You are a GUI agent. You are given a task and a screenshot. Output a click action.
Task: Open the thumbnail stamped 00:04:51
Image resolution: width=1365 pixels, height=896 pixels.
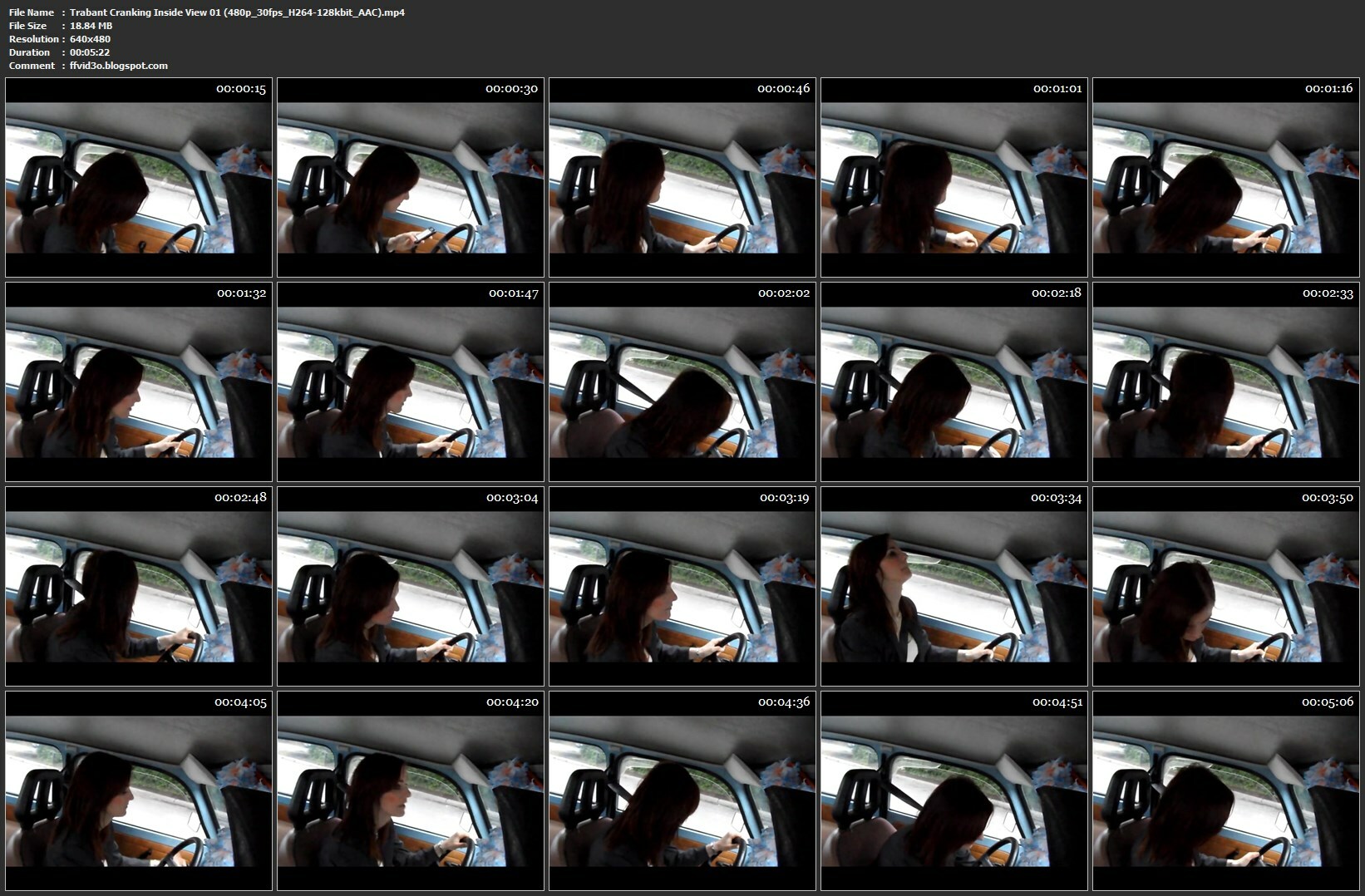(x=954, y=790)
